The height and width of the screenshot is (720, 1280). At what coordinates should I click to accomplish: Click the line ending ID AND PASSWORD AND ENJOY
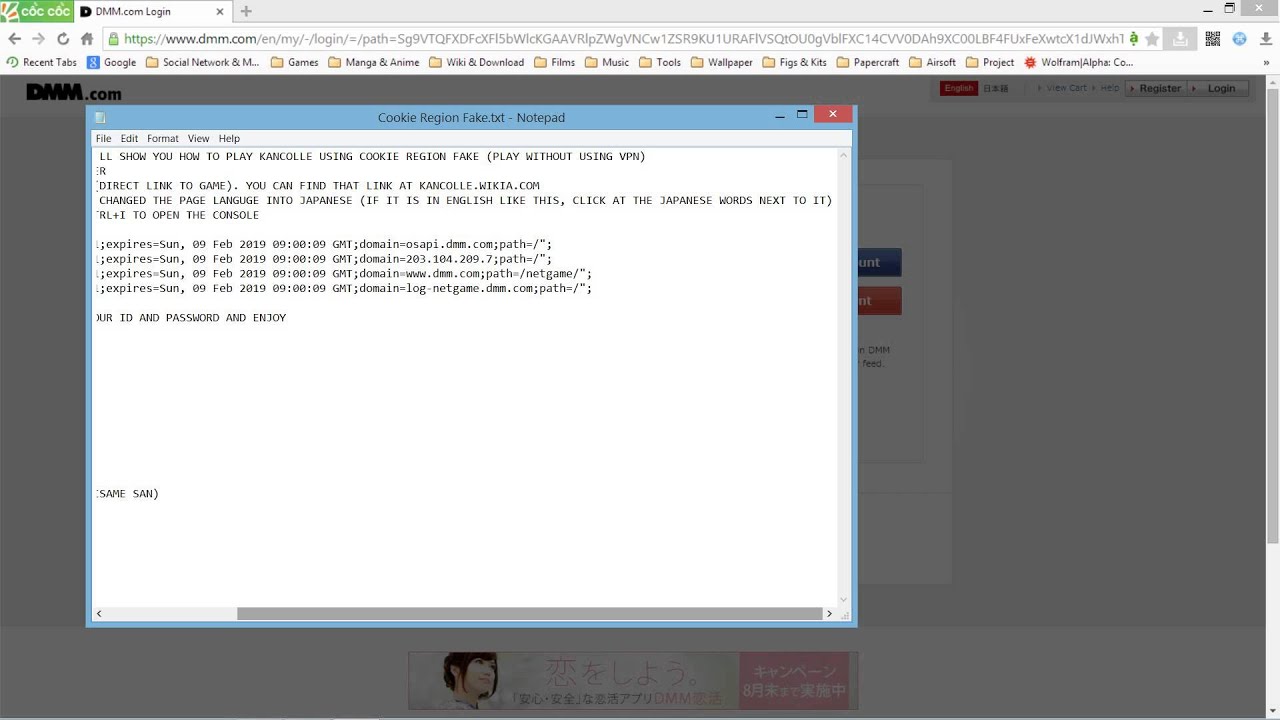191,318
